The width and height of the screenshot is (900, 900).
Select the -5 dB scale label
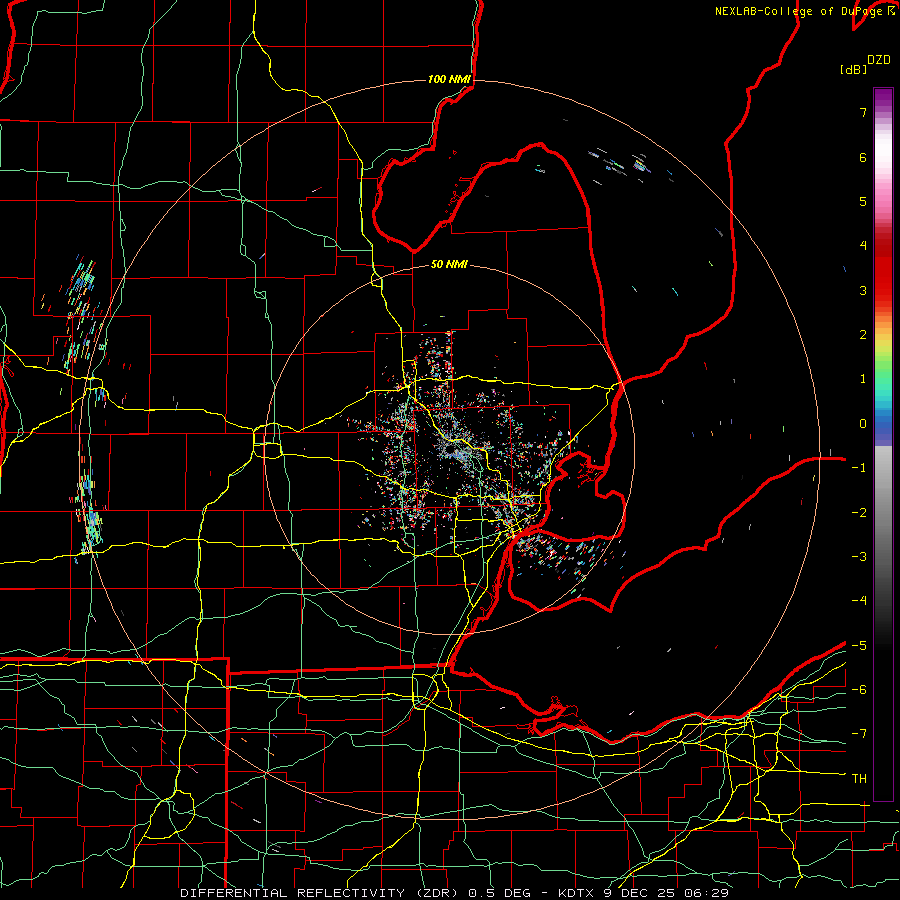pyautogui.click(x=859, y=646)
